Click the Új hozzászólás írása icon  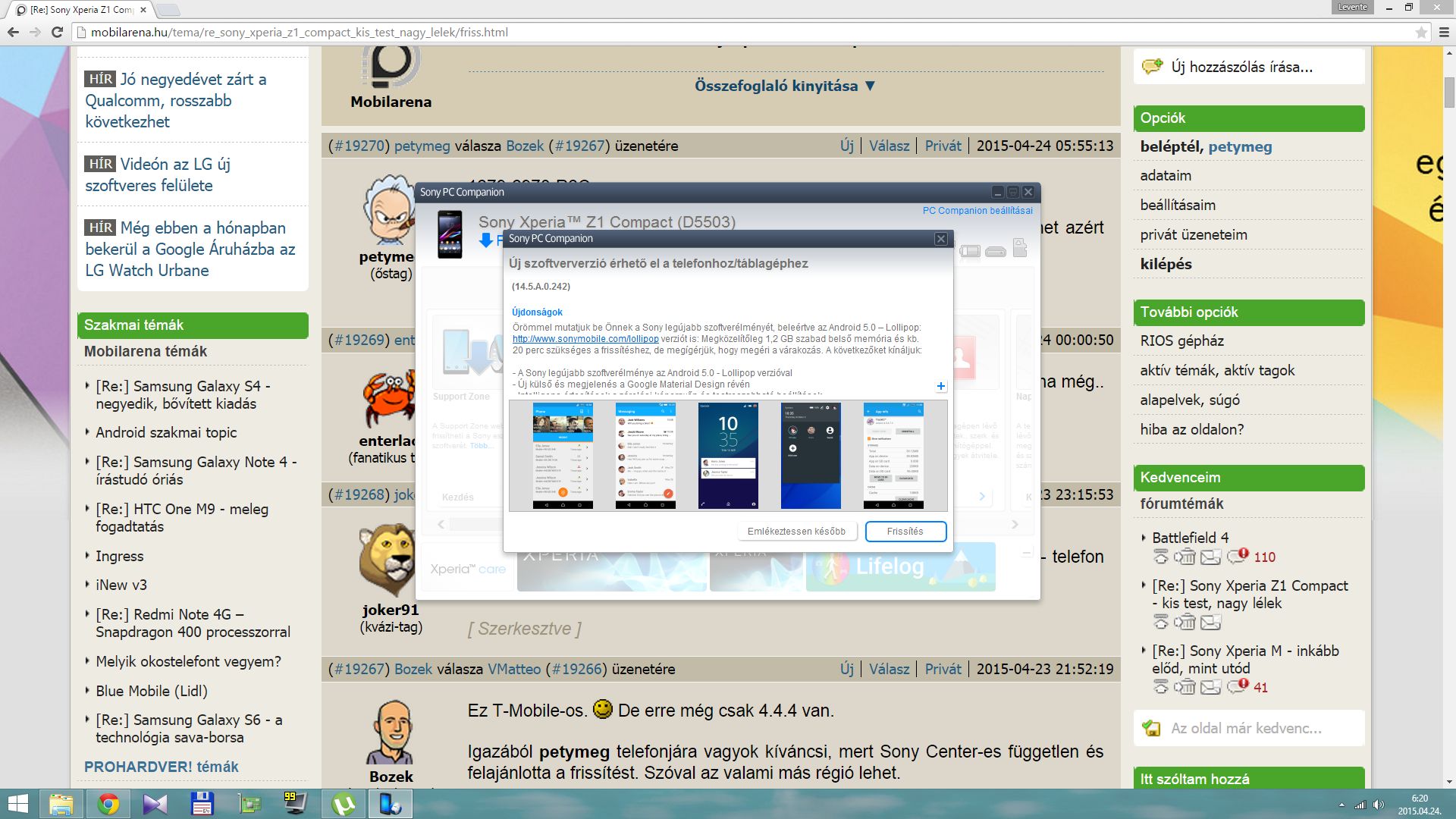1152,67
